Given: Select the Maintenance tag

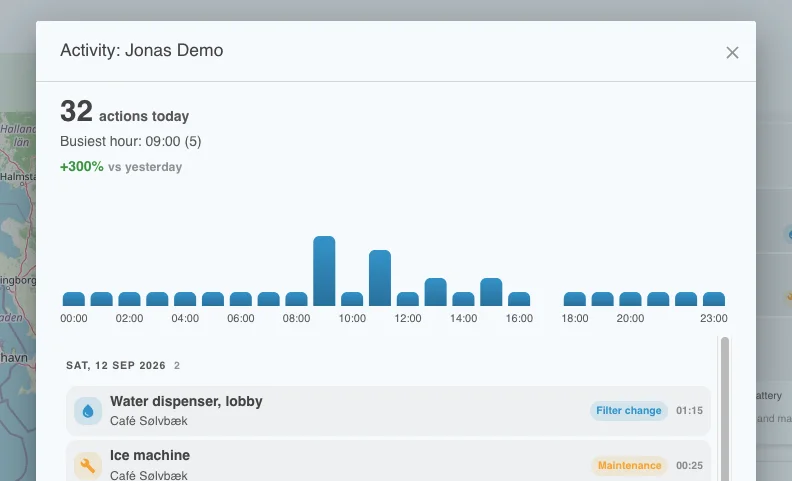Looking at the screenshot, I should [x=629, y=465].
